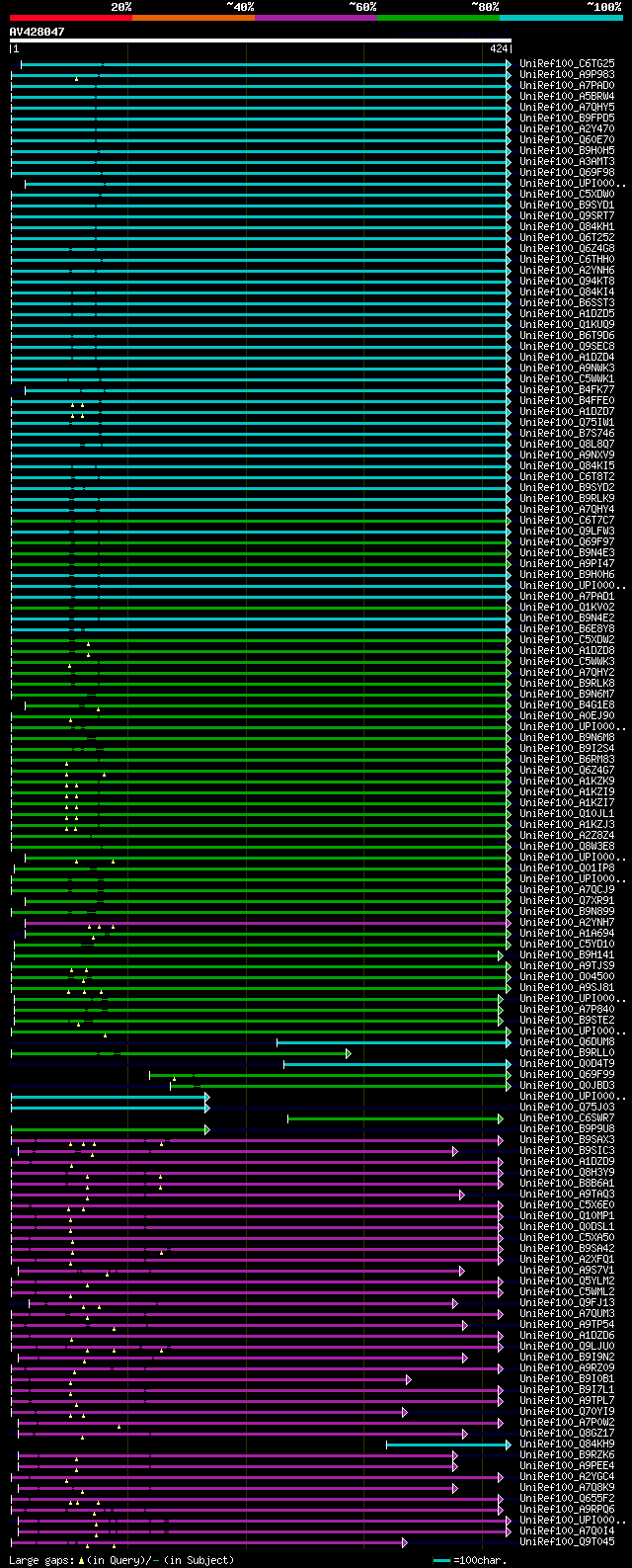Select hit label UniRef100_Q75IW1
Image resolution: width=632 pixels, height=1568 pixels.
[567, 422]
